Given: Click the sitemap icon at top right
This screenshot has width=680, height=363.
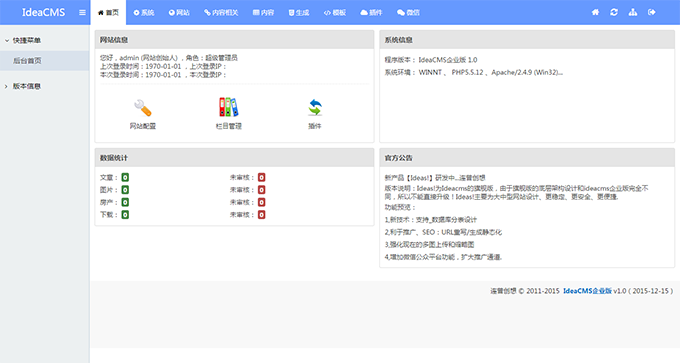Looking at the screenshot, I should click(x=633, y=12).
